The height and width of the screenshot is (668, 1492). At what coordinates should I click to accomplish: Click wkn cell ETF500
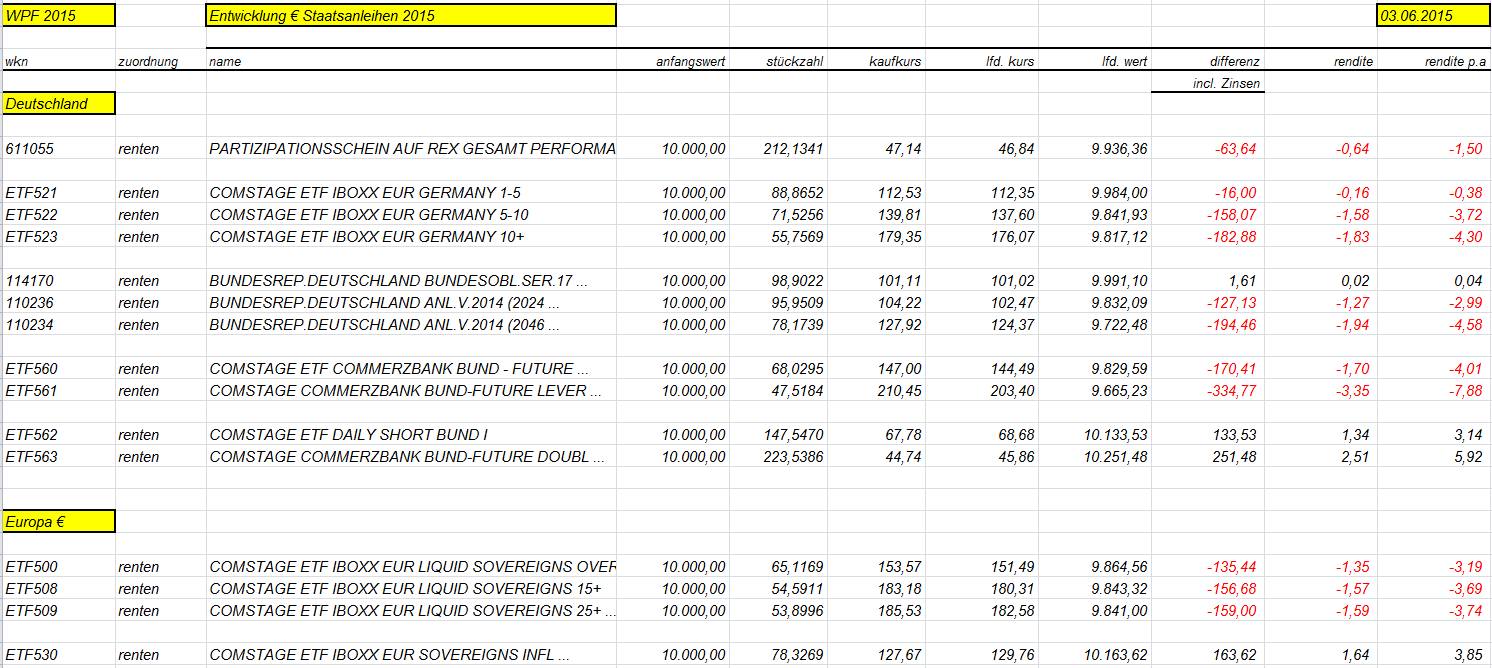click(58, 567)
